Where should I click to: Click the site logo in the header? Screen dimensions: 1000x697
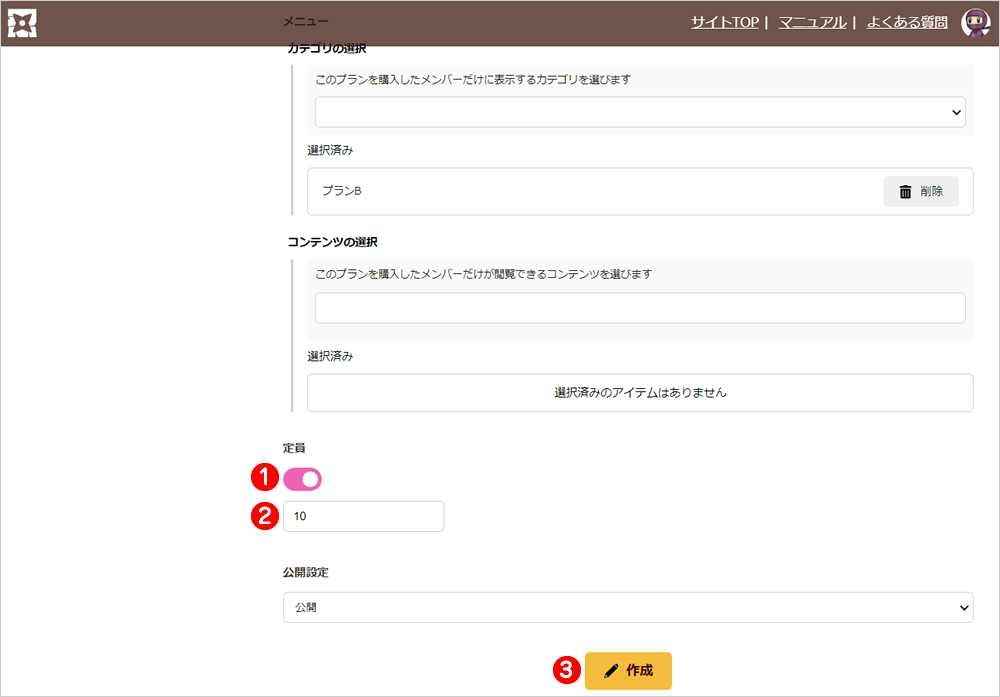tap(22, 23)
